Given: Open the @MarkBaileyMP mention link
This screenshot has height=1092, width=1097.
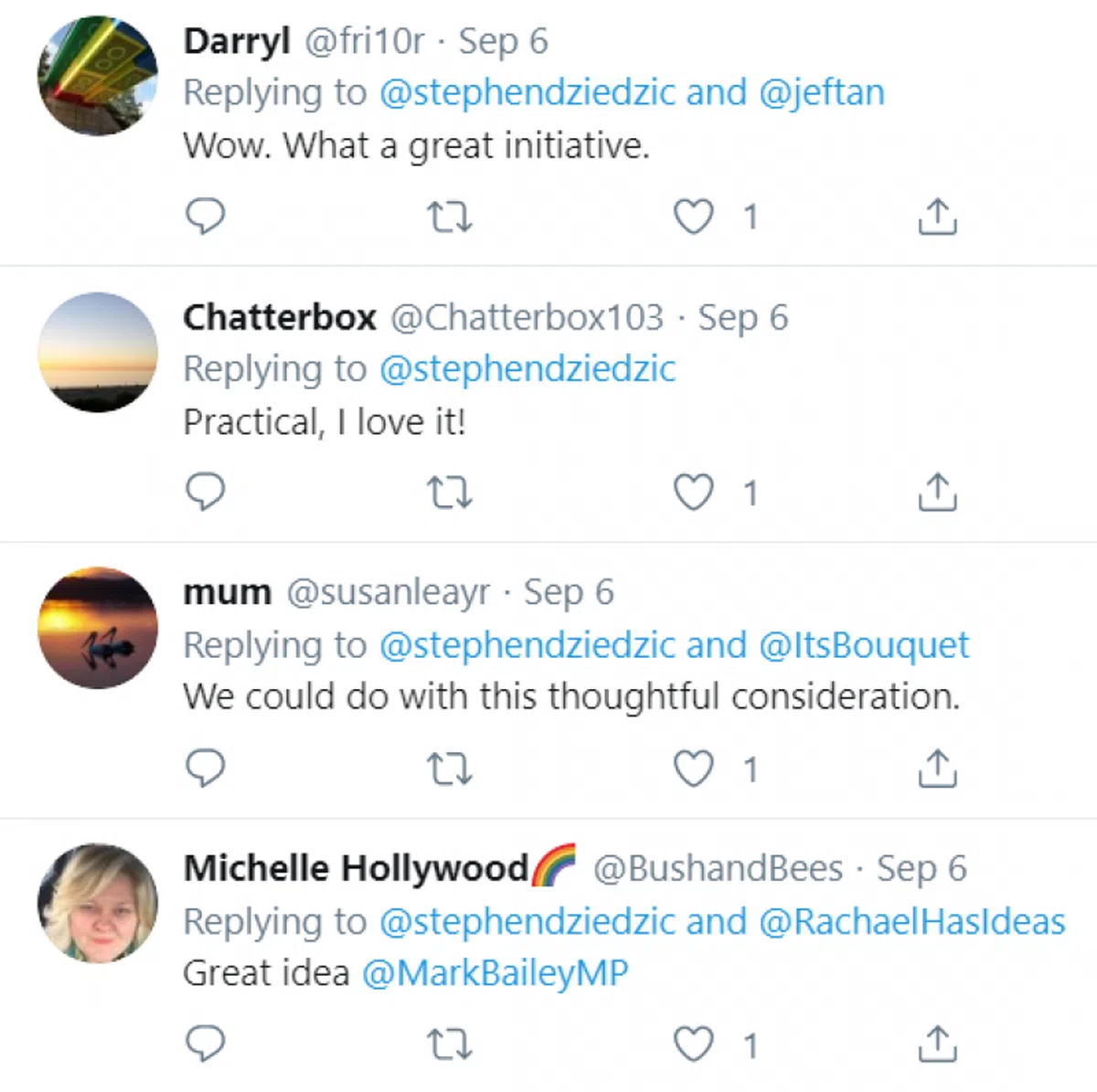Looking at the screenshot, I should pos(495,973).
